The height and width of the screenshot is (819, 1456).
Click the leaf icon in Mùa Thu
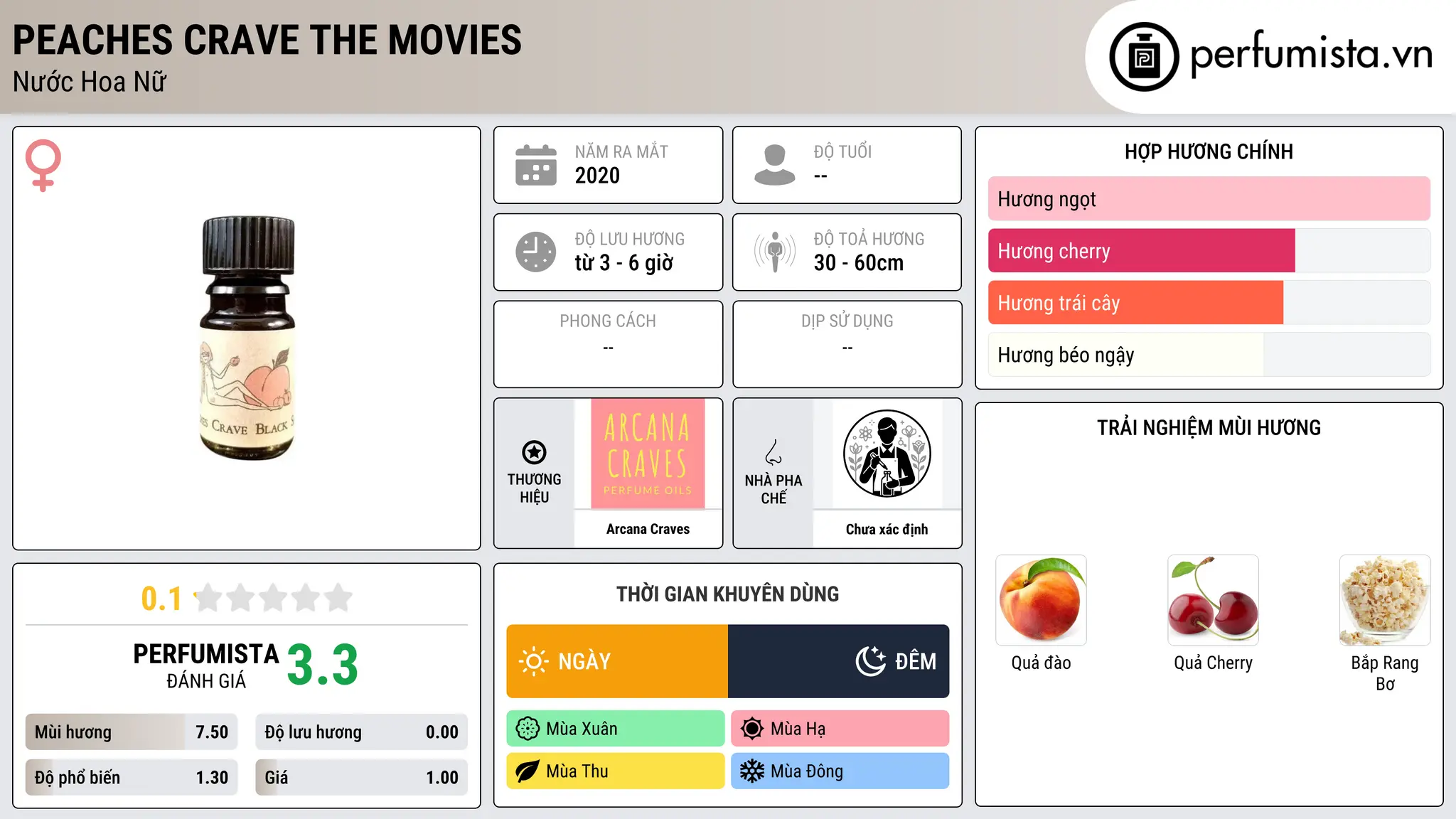pyautogui.click(x=528, y=771)
